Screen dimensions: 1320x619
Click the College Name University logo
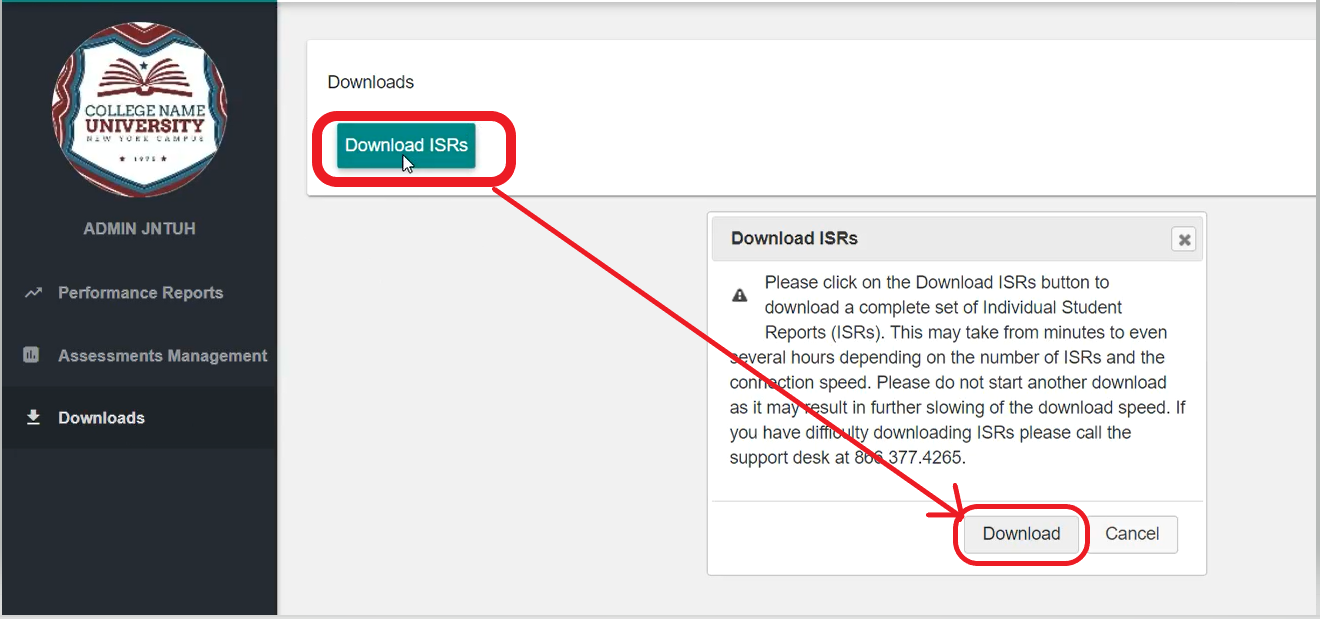click(x=140, y=110)
